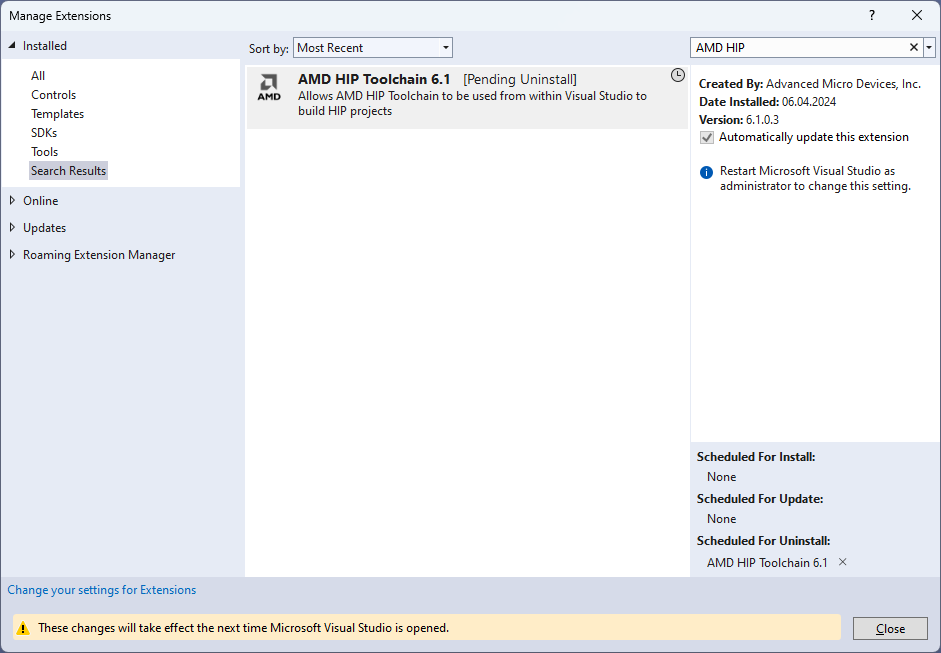
Task: Cancel scheduled uninstall of AMD HIP Toolchain
Action: click(x=842, y=562)
